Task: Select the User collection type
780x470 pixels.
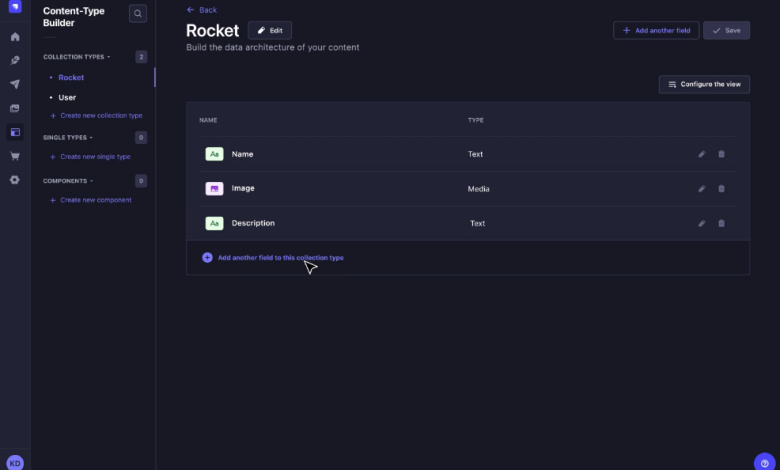Action: [x=67, y=97]
